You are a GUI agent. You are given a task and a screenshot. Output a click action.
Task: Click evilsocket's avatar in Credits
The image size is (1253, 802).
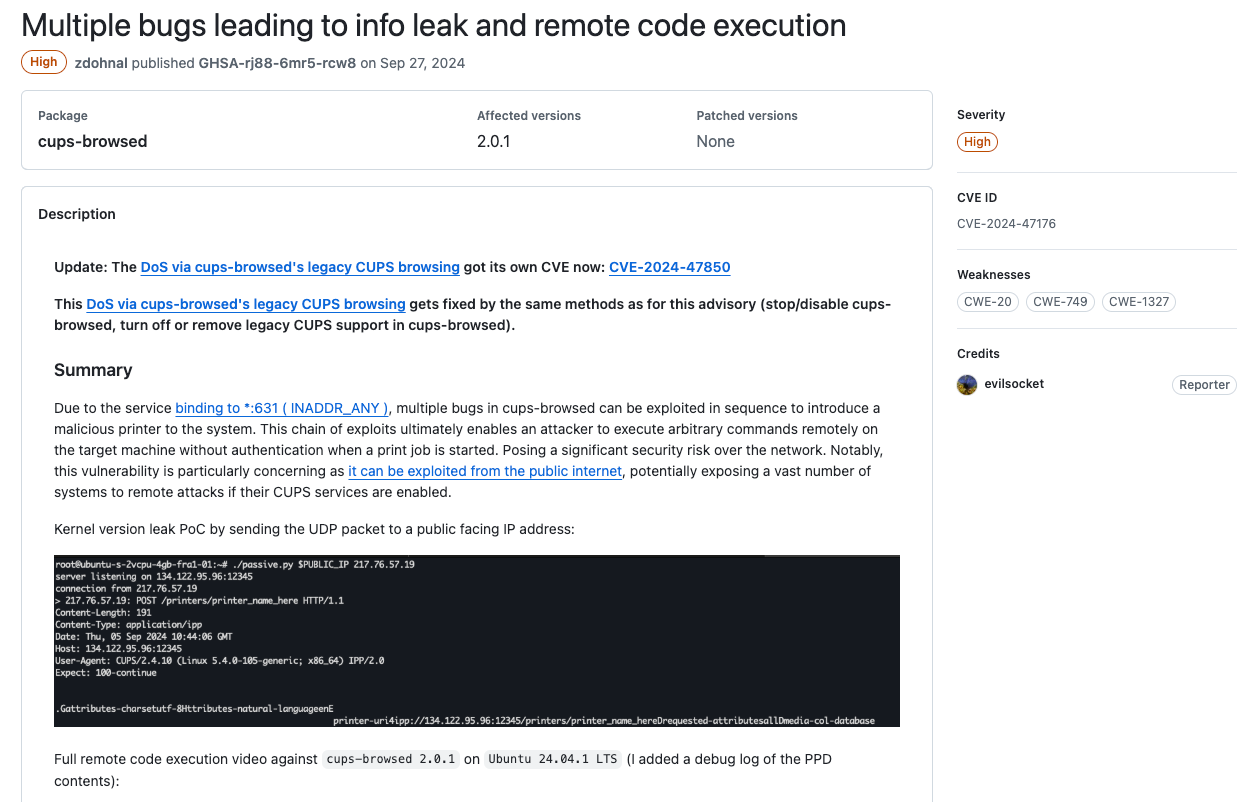967,385
